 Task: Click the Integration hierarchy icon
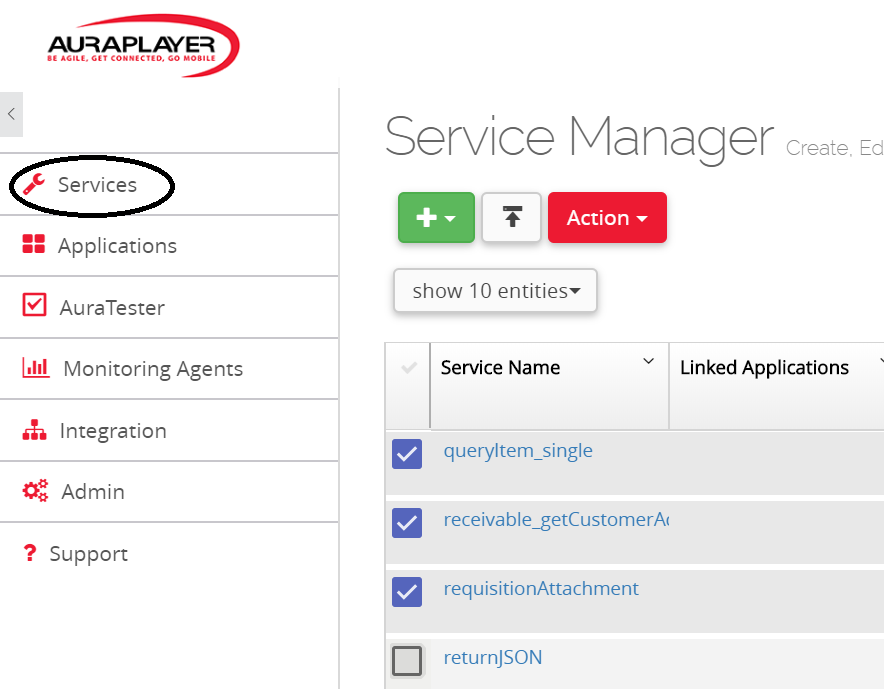pyautogui.click(x=34, y=430)
